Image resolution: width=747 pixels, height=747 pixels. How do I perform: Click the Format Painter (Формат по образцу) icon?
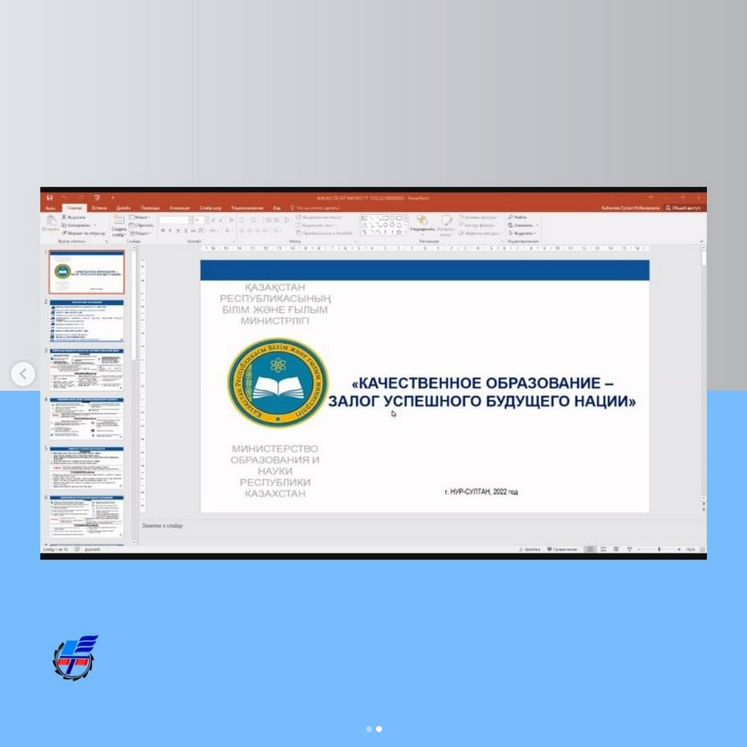pos(65,233)
